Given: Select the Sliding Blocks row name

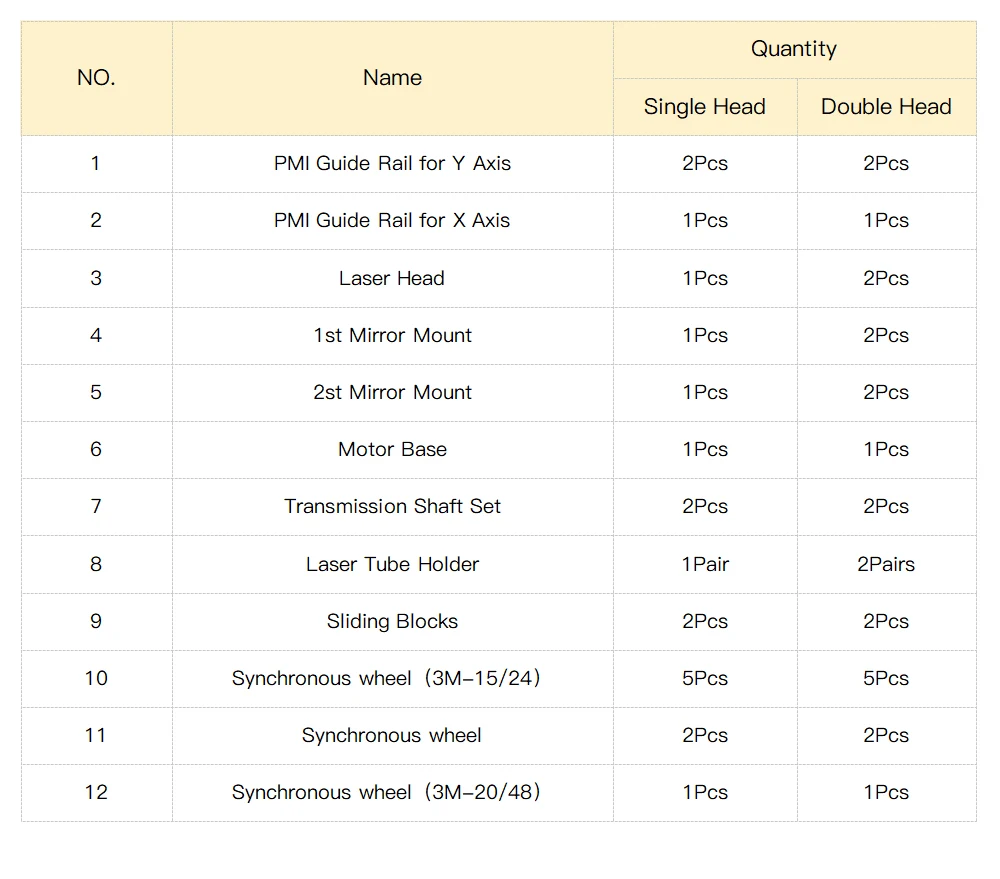Looking at the screenshot, I should 392,621.
